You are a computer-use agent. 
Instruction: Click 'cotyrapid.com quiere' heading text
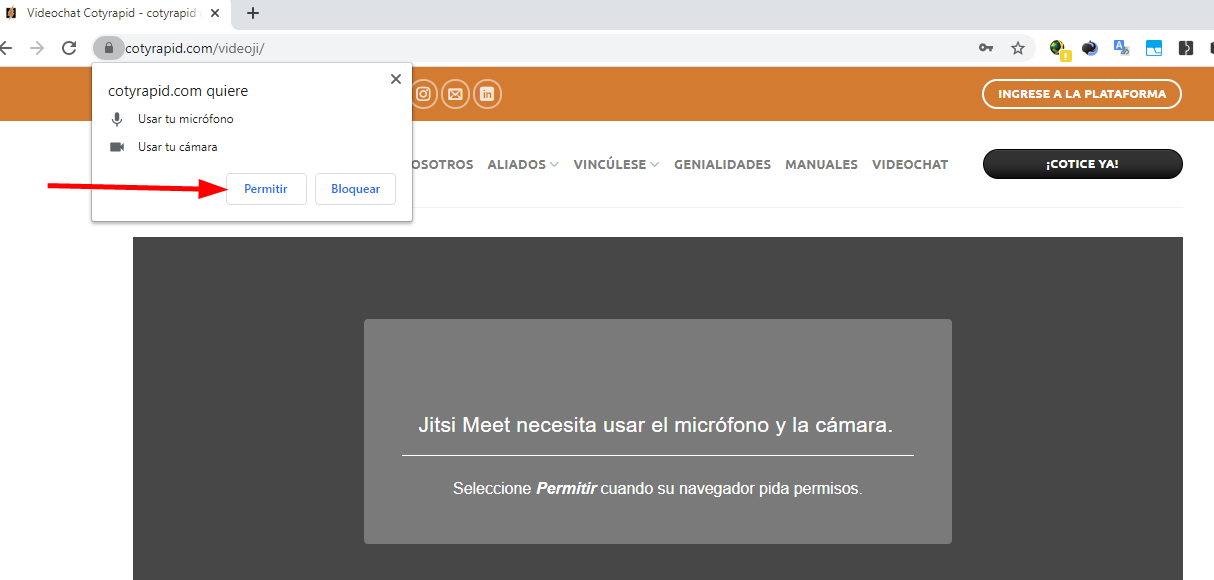178,91
